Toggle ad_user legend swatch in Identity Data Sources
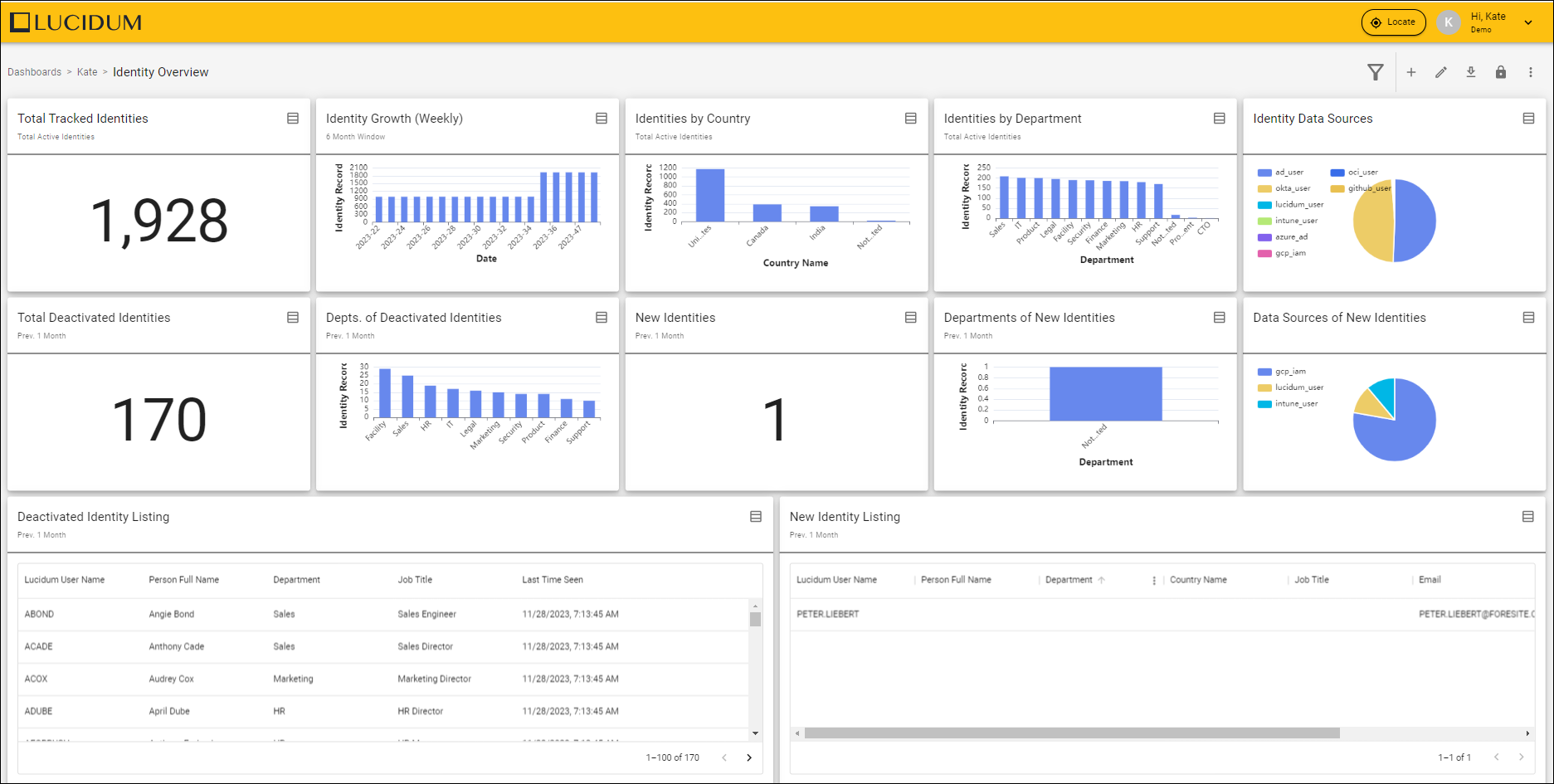Screen dimensions: 1554x784 click(x=1264, y=173)
